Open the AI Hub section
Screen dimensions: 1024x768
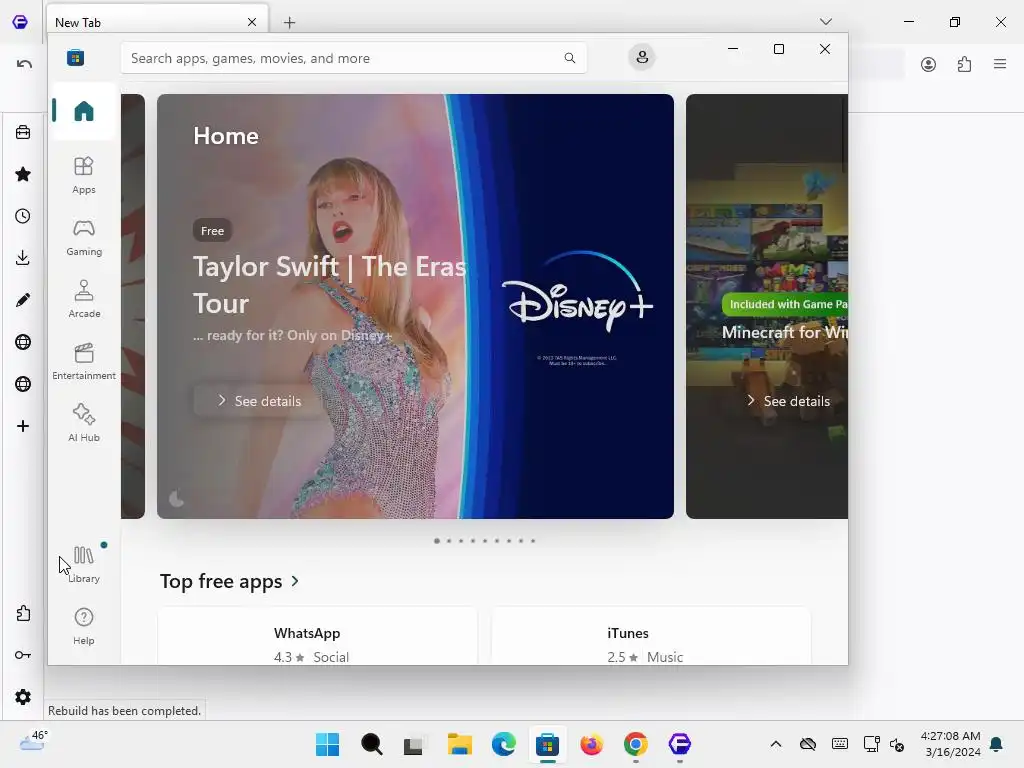pyautogui.click(x=84, y=424)
